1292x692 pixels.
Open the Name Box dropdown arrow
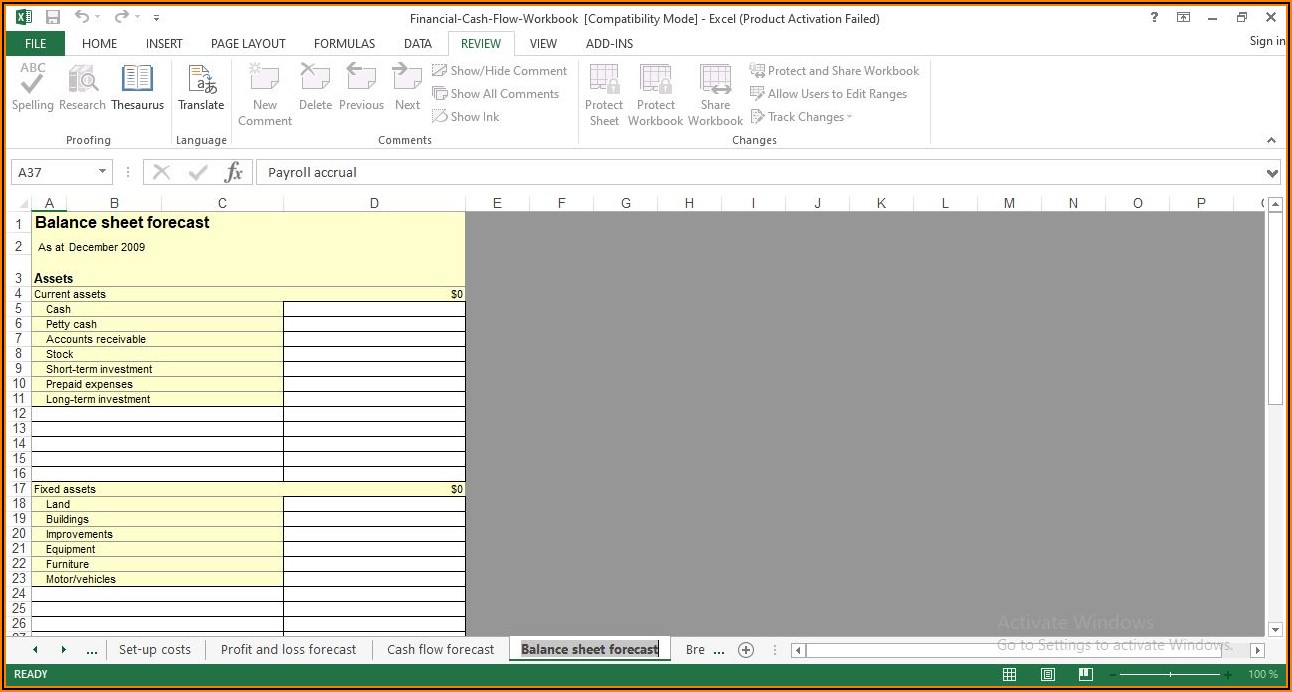click(x=102, y=172)
